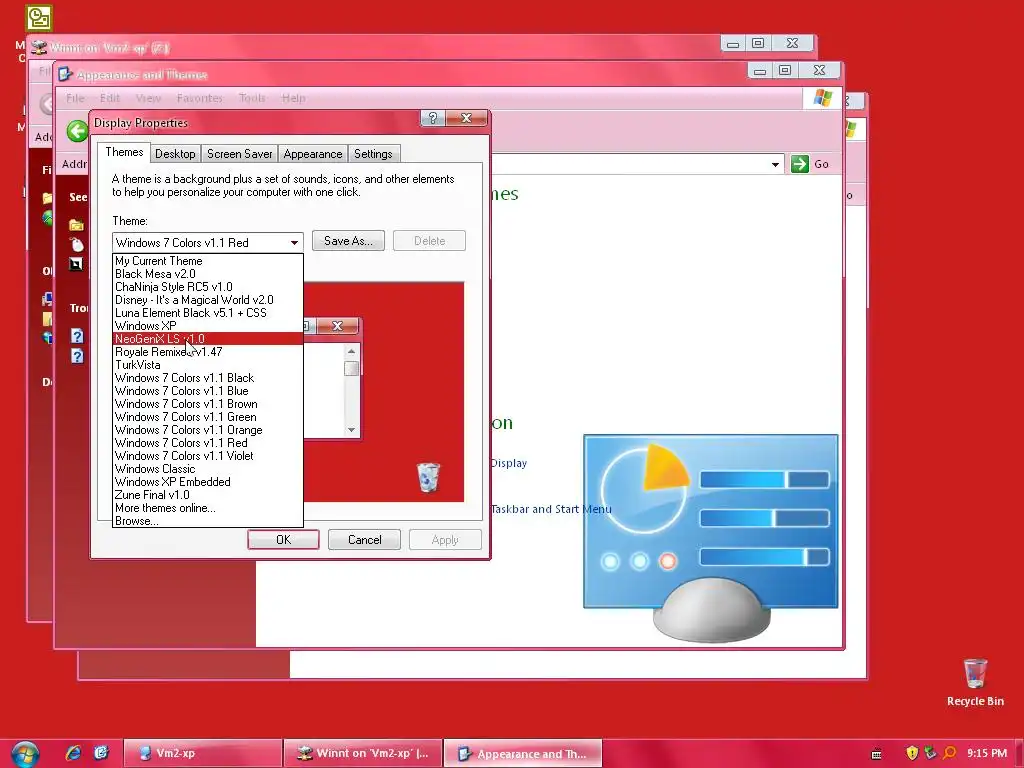Click OK in Display Properties
The image size is (1024, 768).
point(283,540)
